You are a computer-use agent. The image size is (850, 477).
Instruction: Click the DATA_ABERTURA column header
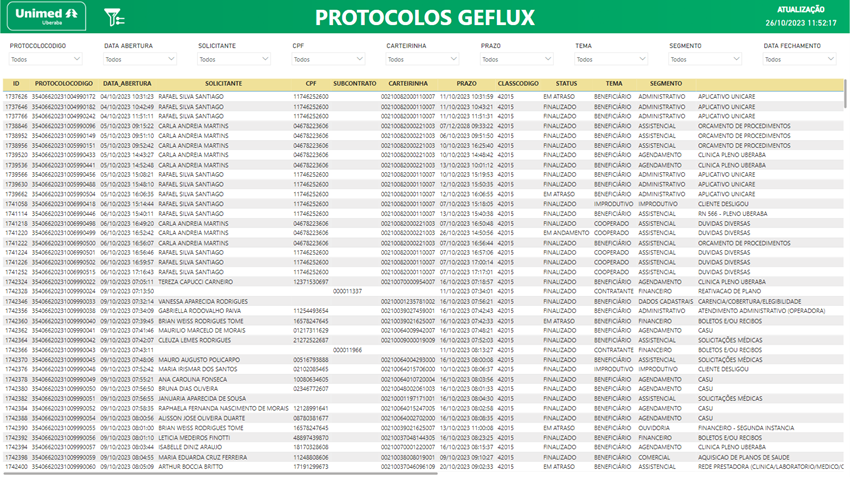pos(127,83)
